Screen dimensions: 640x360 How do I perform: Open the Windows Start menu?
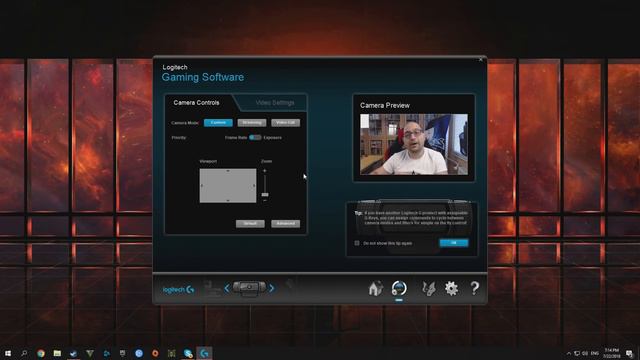pyautogui.click(x=8, y=353)
